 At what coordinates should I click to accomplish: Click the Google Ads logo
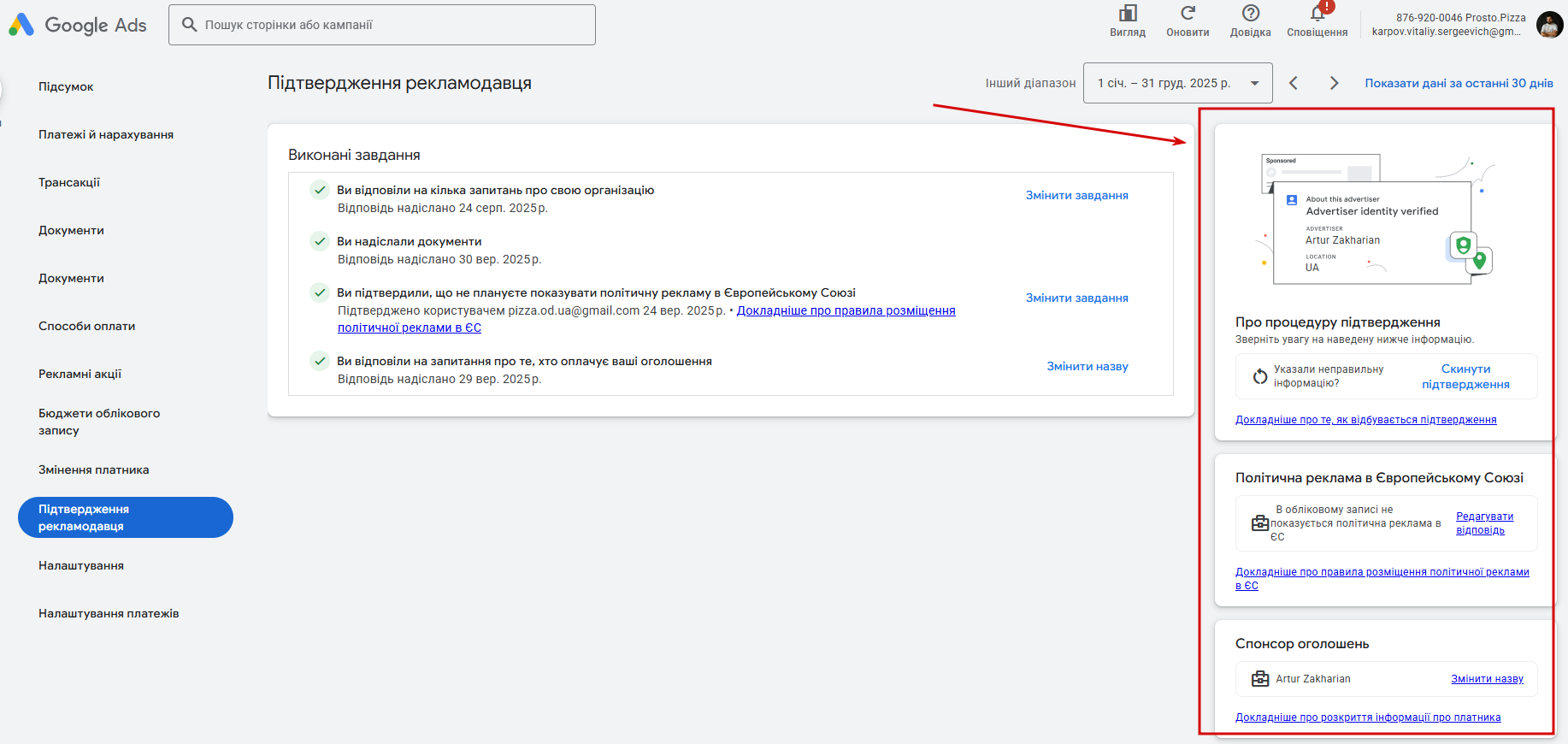78,25
